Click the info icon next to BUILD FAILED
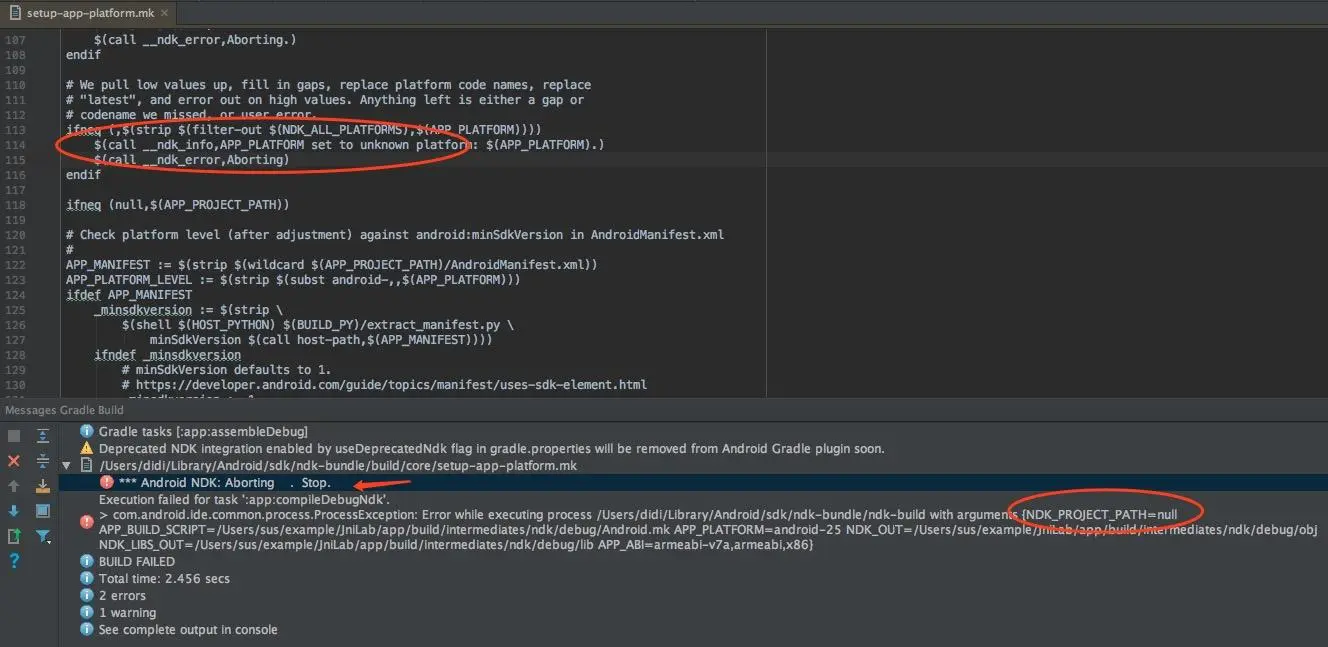 click(86, 561)
